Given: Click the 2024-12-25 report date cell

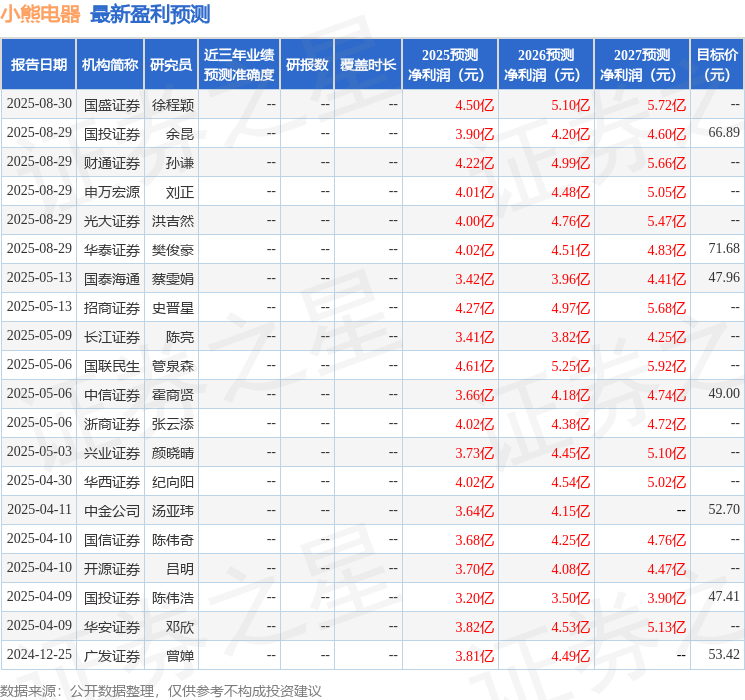Looking at the screenshot, I should point(39,655).
